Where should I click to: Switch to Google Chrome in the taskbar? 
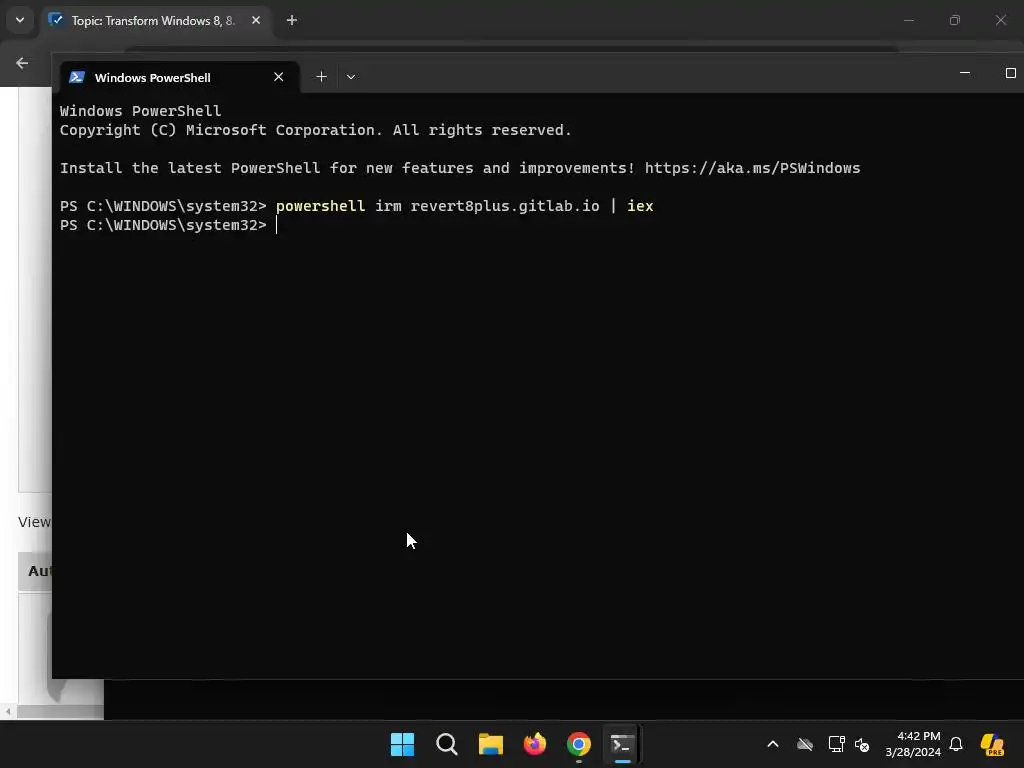tap(579, 744)
